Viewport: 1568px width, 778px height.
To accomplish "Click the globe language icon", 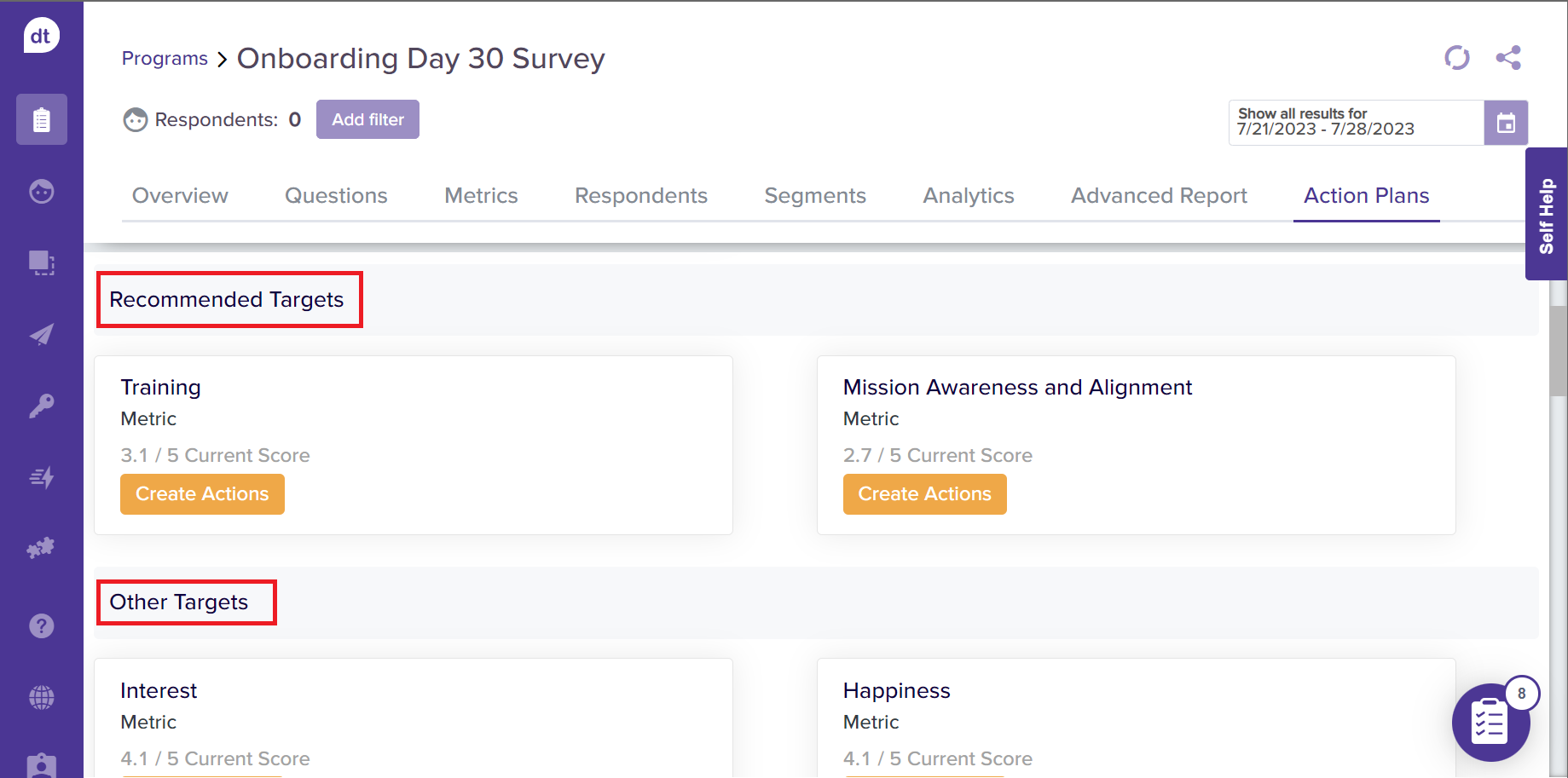I will click(x=42, y=698).
